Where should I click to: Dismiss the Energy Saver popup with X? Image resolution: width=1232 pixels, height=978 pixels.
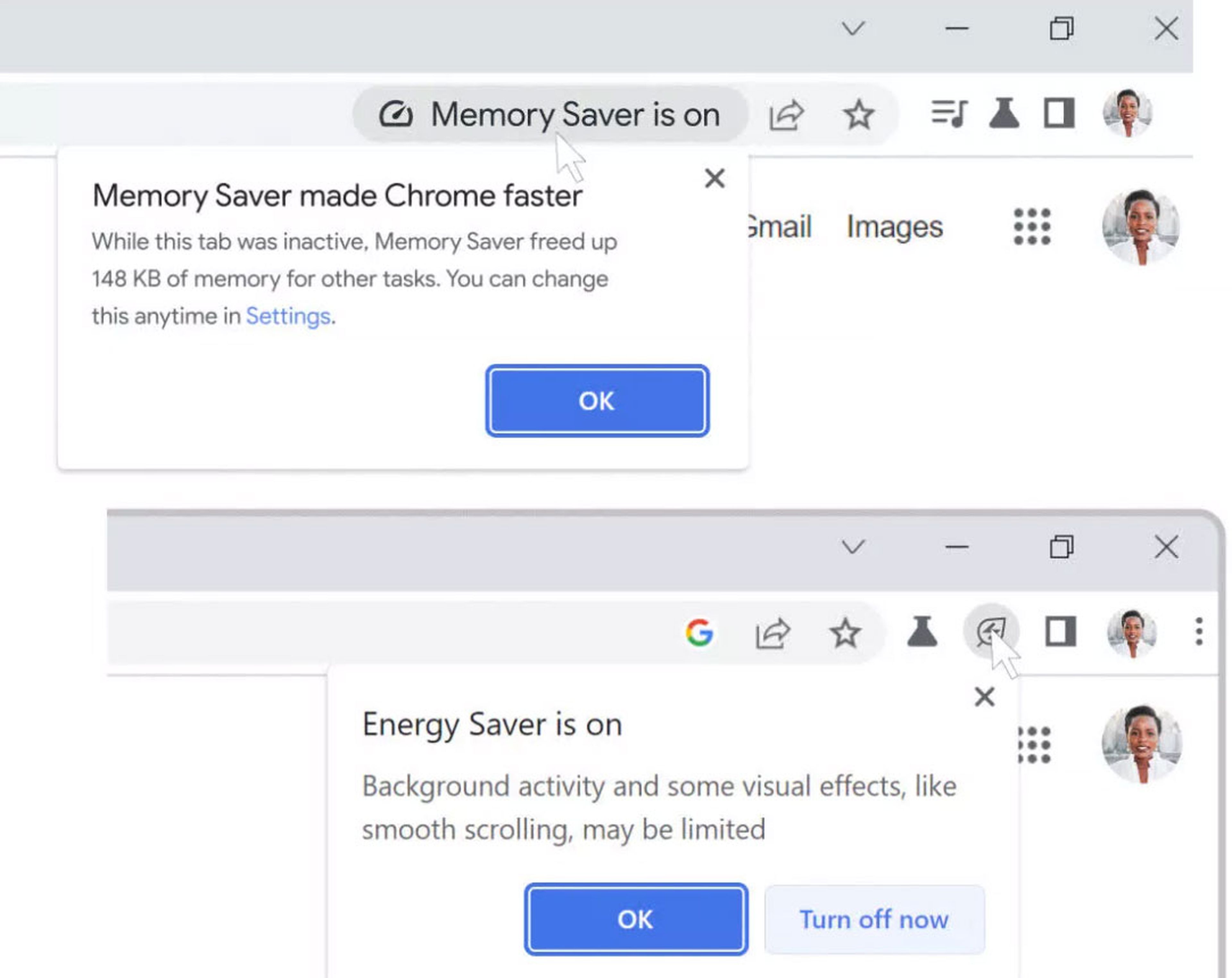point(984,696)
